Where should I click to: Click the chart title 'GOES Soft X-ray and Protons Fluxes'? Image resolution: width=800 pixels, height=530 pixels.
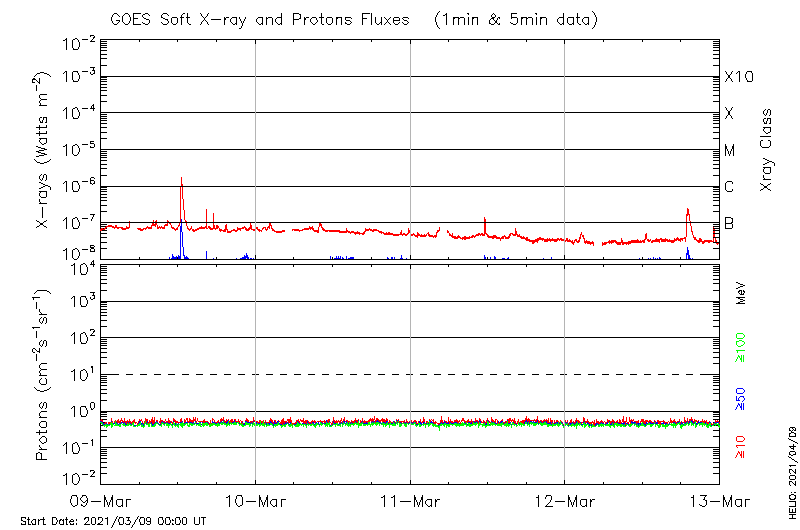point(262,20)
